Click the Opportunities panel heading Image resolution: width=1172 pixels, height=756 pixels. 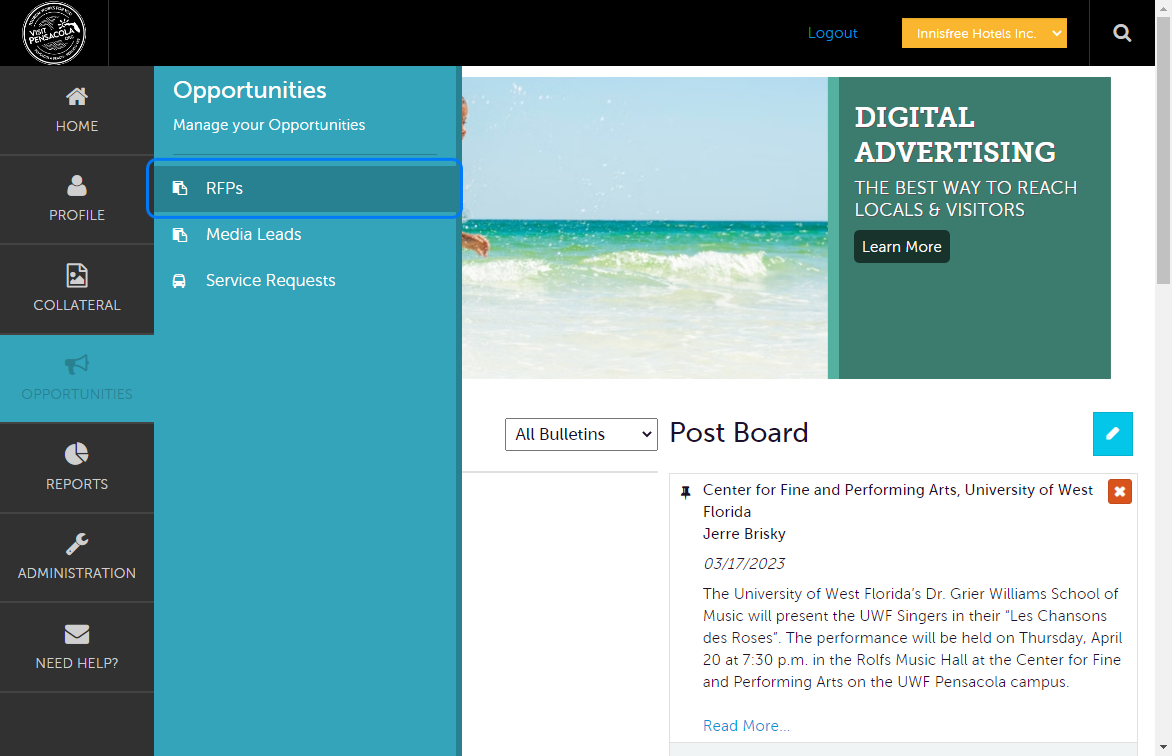tap(250, 90)
